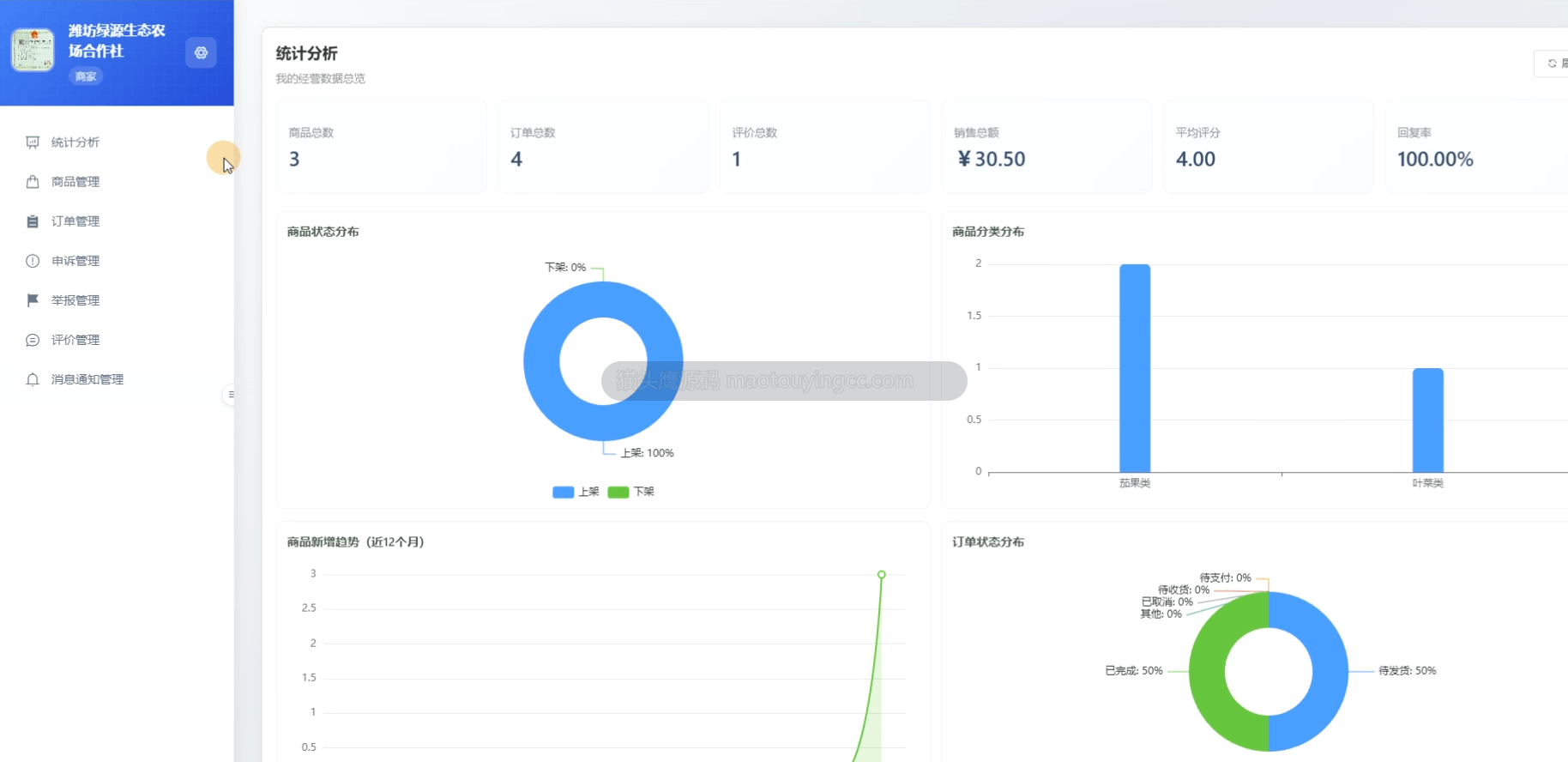1568x762 pixels.
Task: Click the refresh button in page header
Action: point(1553,63)
